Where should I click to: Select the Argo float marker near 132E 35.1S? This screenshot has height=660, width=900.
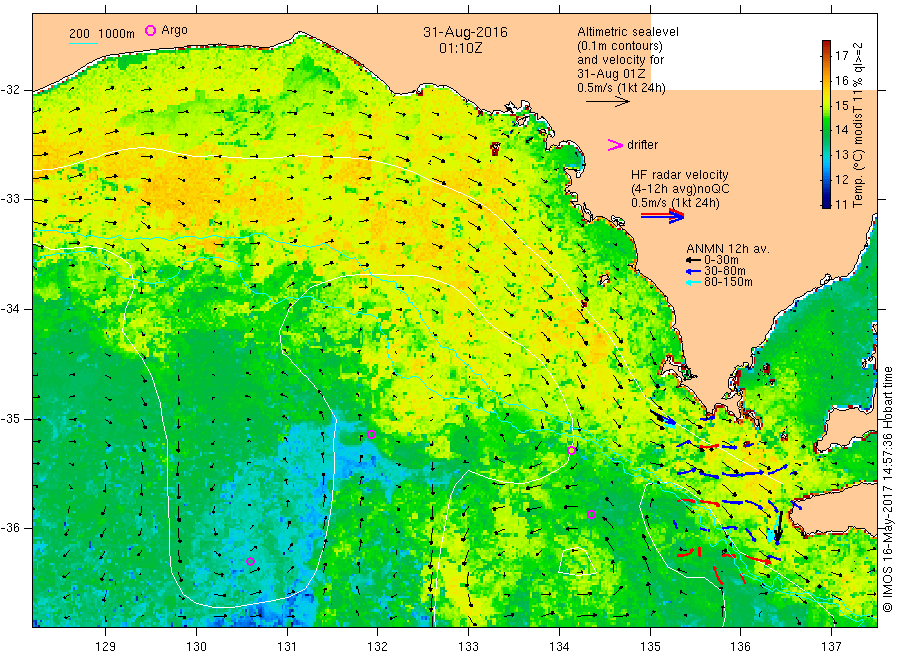click(371, 434)
